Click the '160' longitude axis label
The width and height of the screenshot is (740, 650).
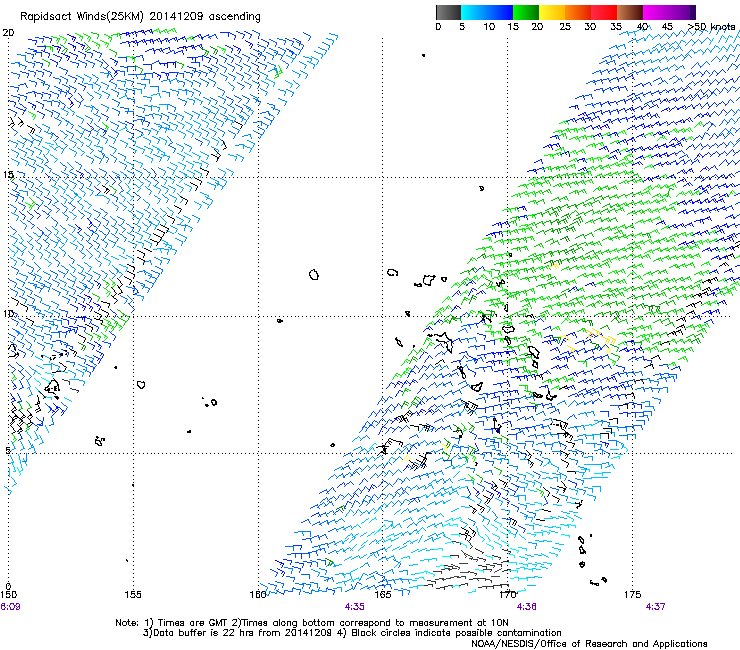[x=258, y=594]
